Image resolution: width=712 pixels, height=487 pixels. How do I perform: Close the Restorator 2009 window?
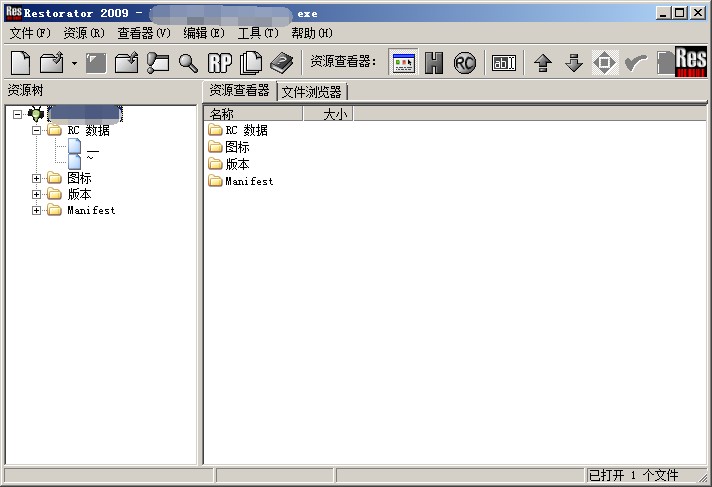coord(697,13)
